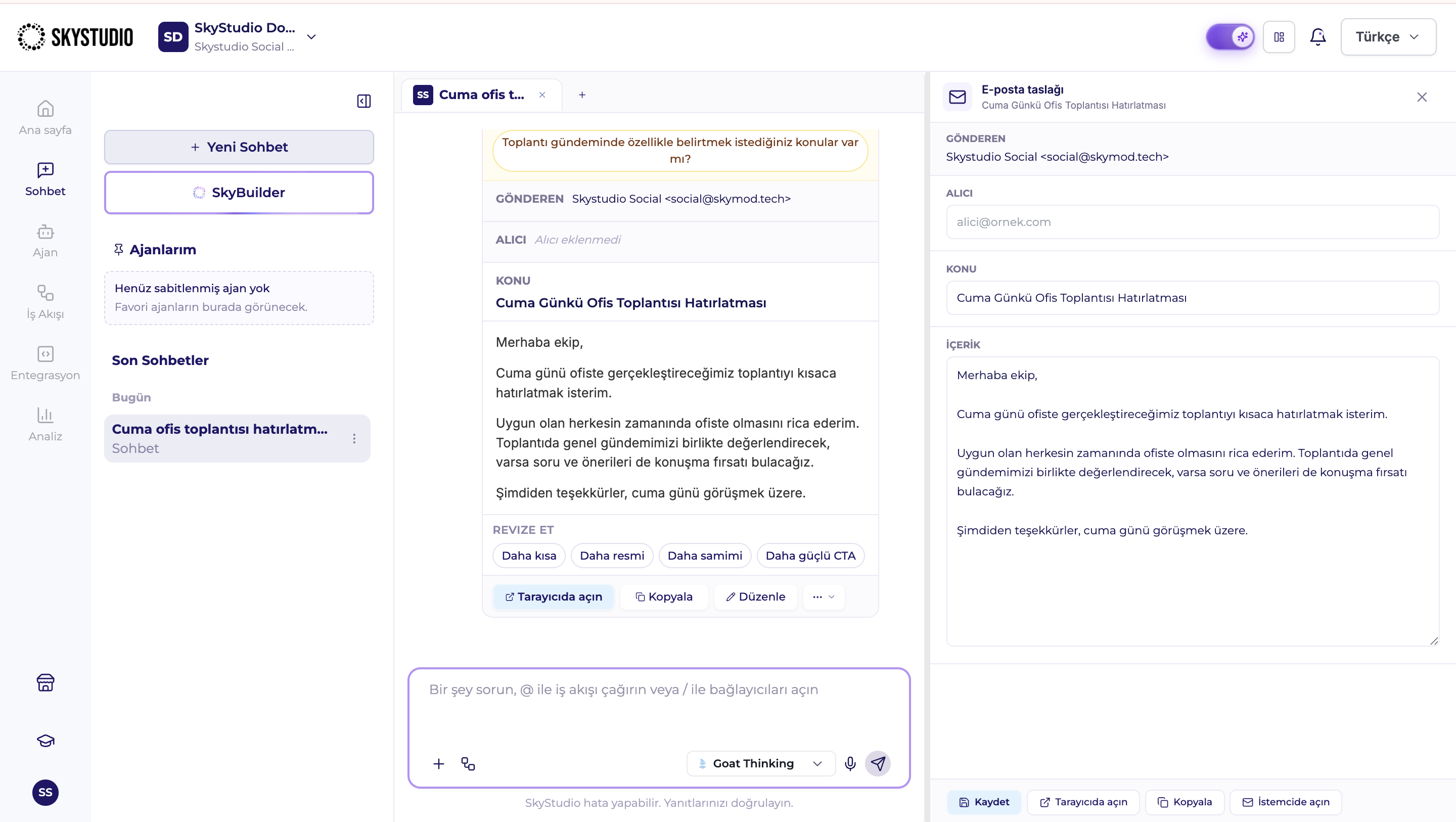Focus the Alıcı email field

1192,221
